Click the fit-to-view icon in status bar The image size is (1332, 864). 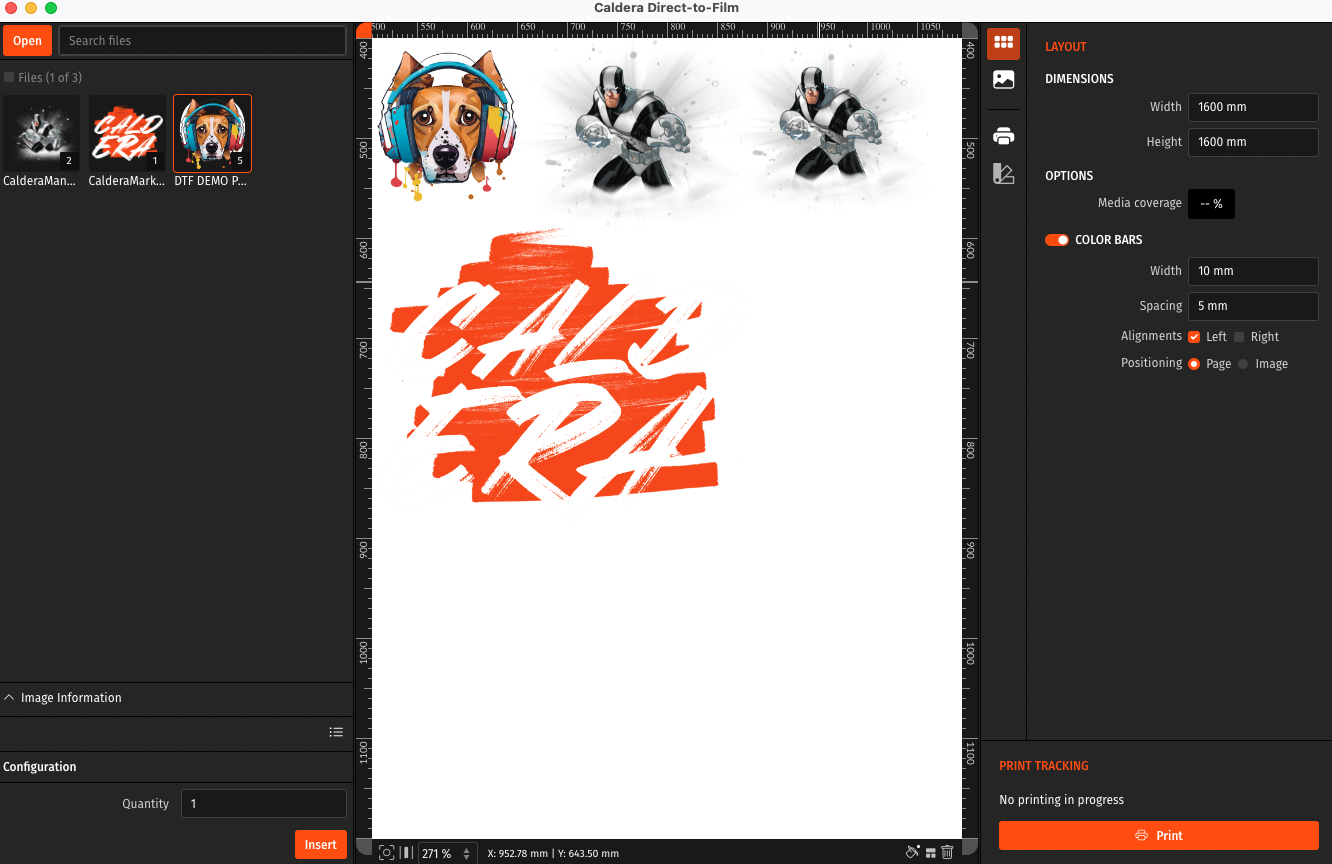[x=386, y=853]
